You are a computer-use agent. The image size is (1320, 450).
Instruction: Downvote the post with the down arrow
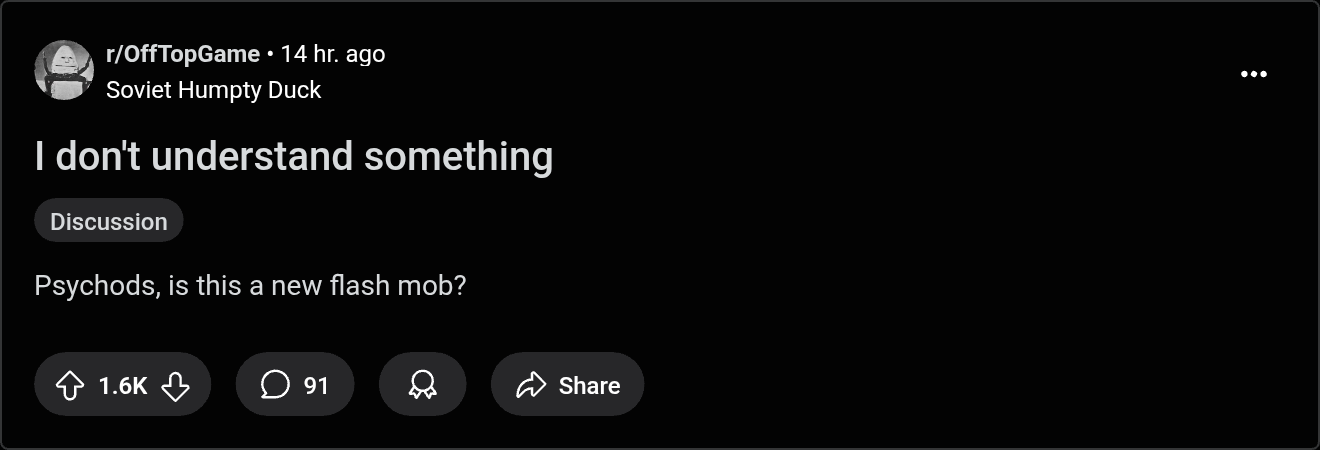[175, 385]
